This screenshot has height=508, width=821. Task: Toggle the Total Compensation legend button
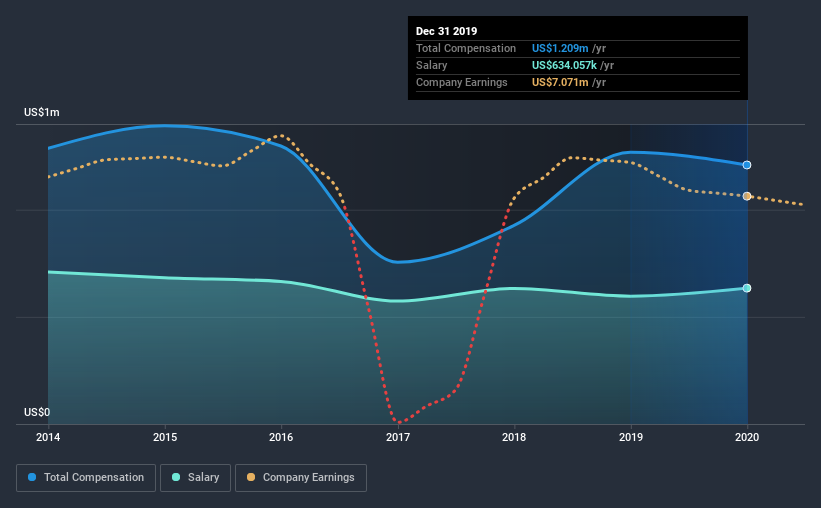pos(86,478)
